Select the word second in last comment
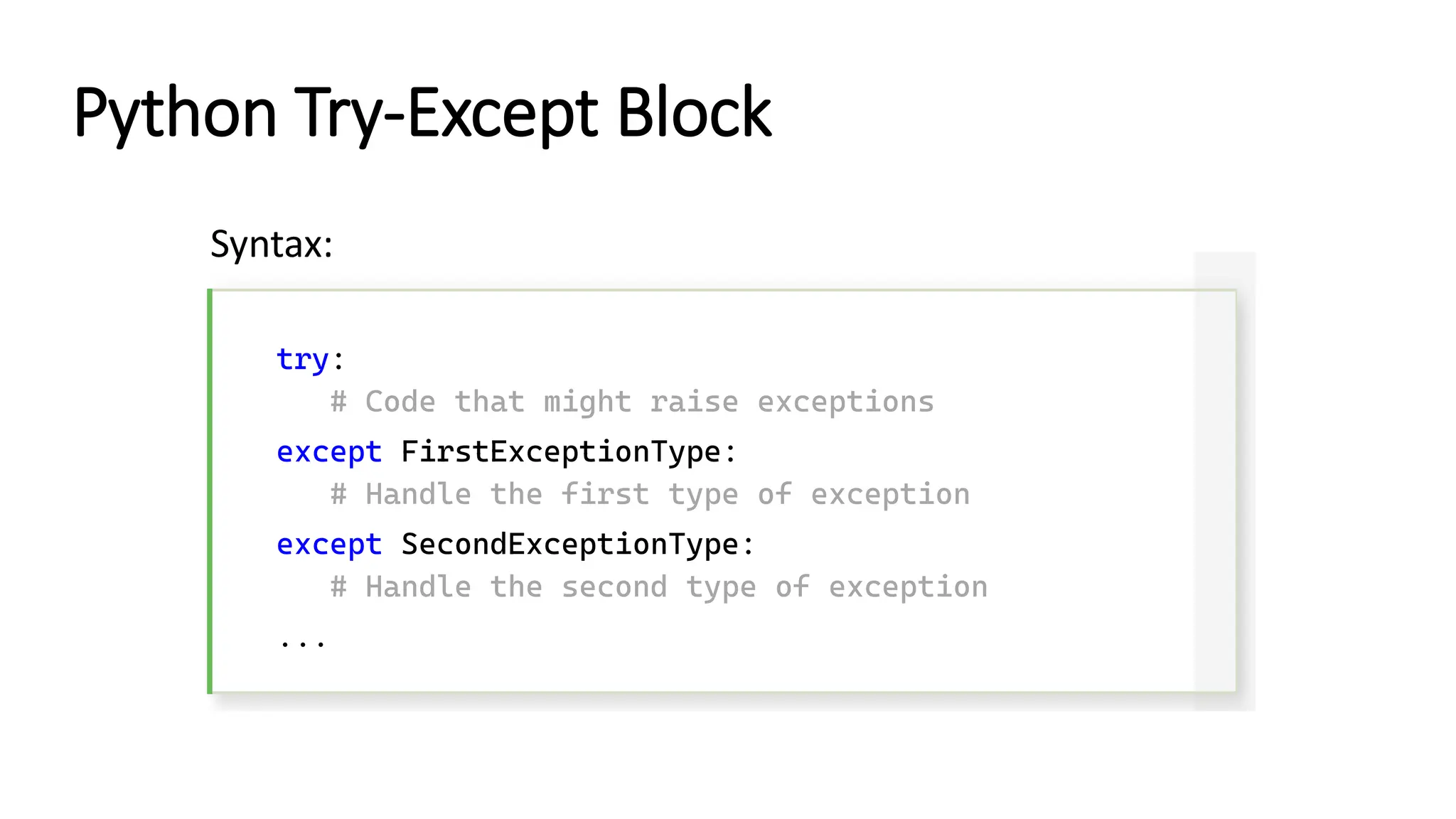 coord(614,587)
